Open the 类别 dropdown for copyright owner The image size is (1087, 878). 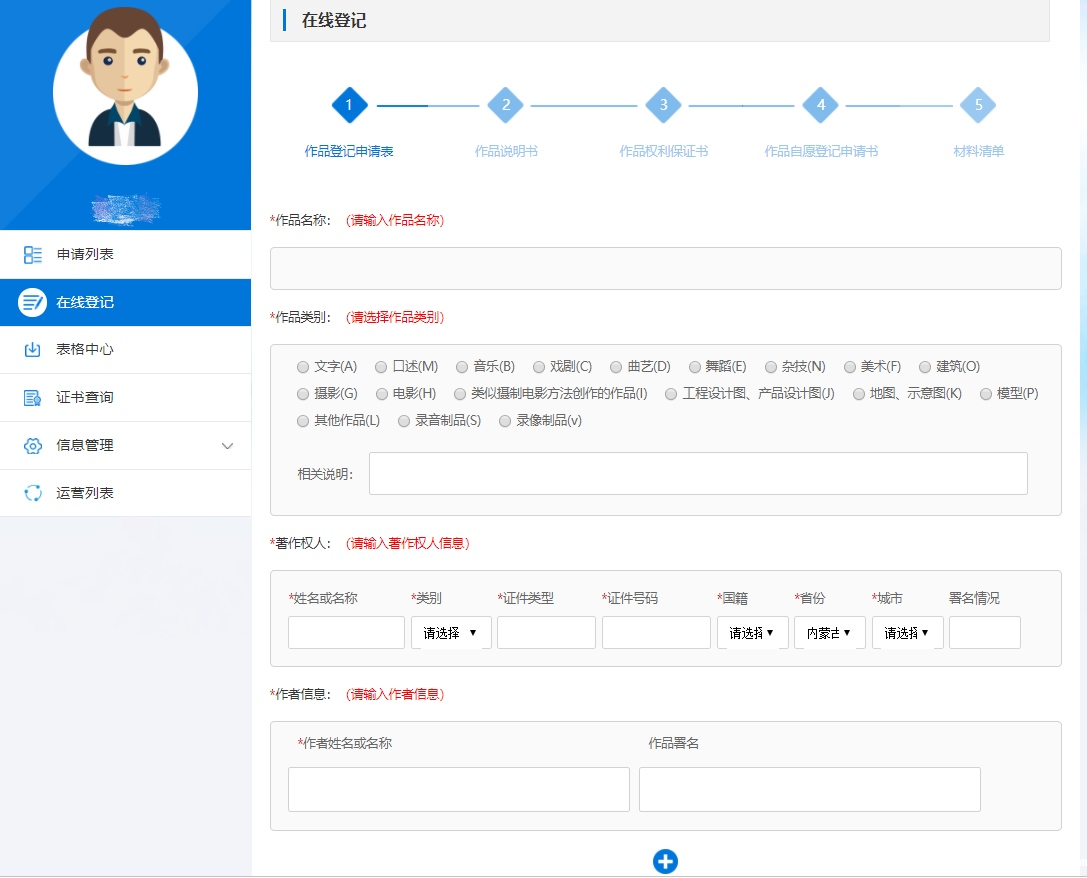450,633
